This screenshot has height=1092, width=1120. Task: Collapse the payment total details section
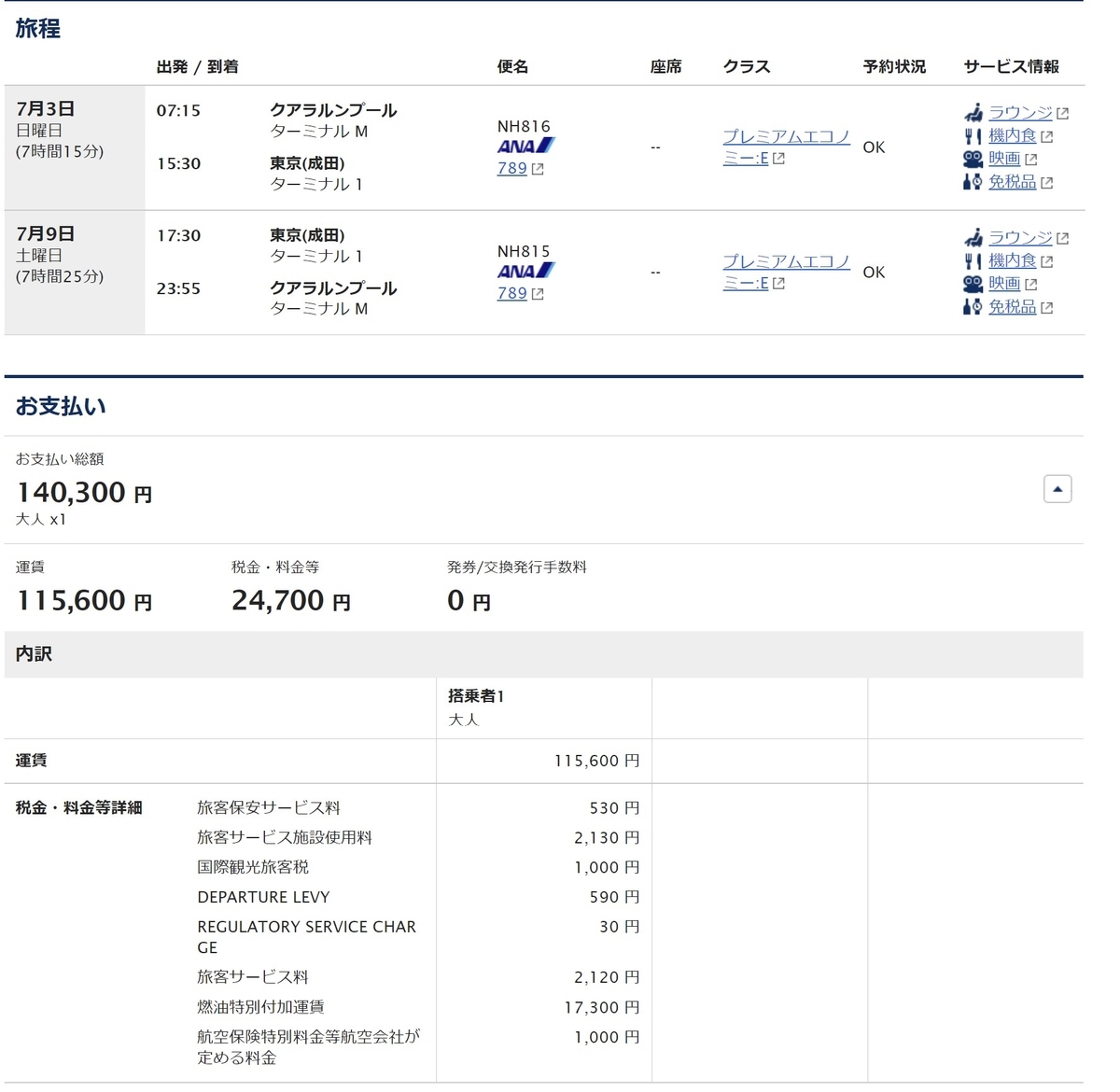(1057, 488)
